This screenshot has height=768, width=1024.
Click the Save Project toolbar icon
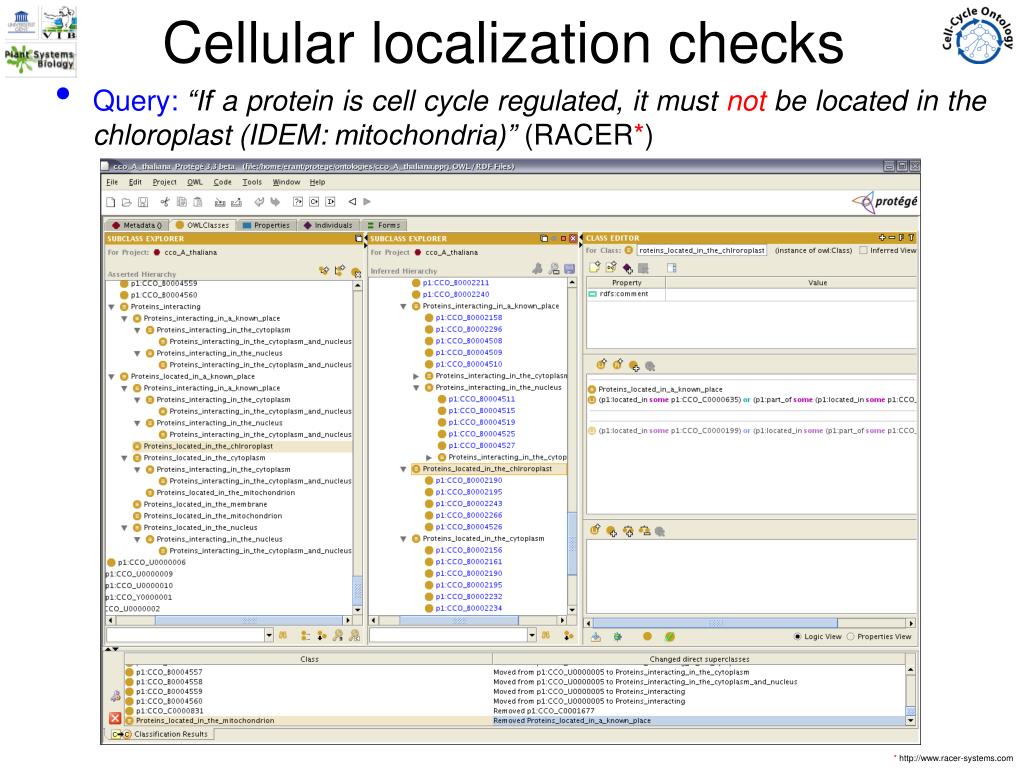[141, 202]
